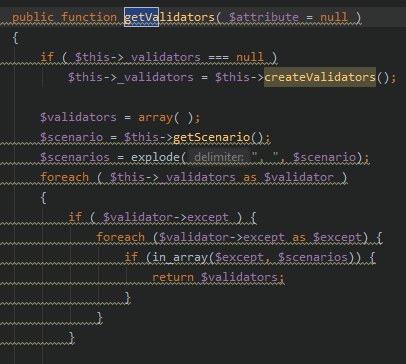The width and height of the screenshot is (406, 364).
Task: Click the public keyword
Action: [x=33, y=17]
